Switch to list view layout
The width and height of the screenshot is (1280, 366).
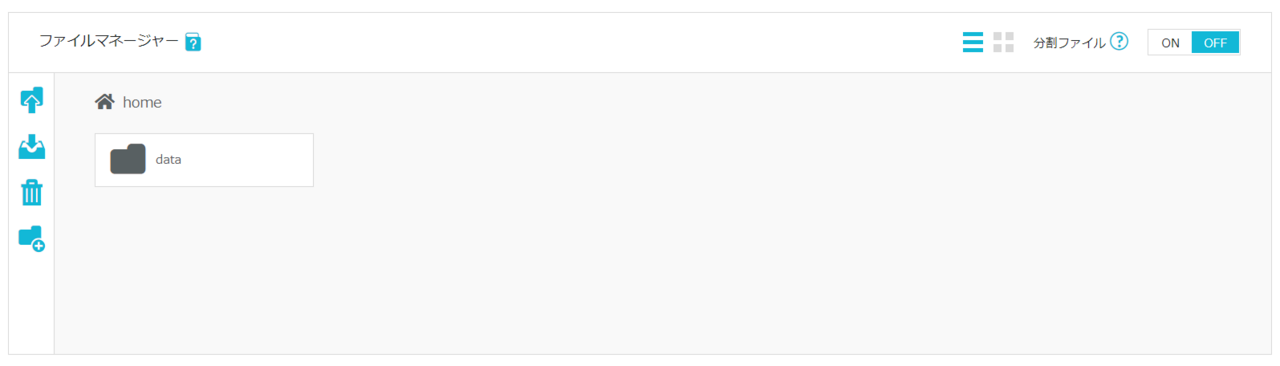pyautogui.click(x=973, y=42)
